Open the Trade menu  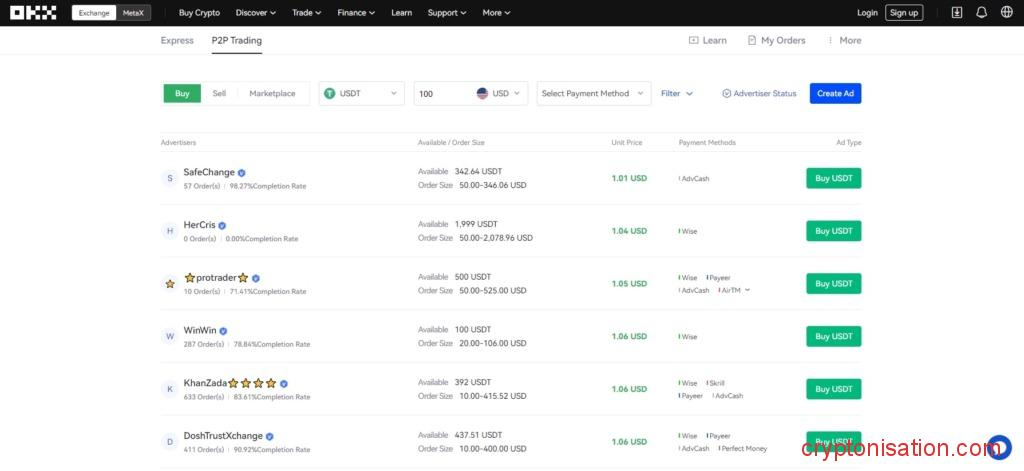306,13
